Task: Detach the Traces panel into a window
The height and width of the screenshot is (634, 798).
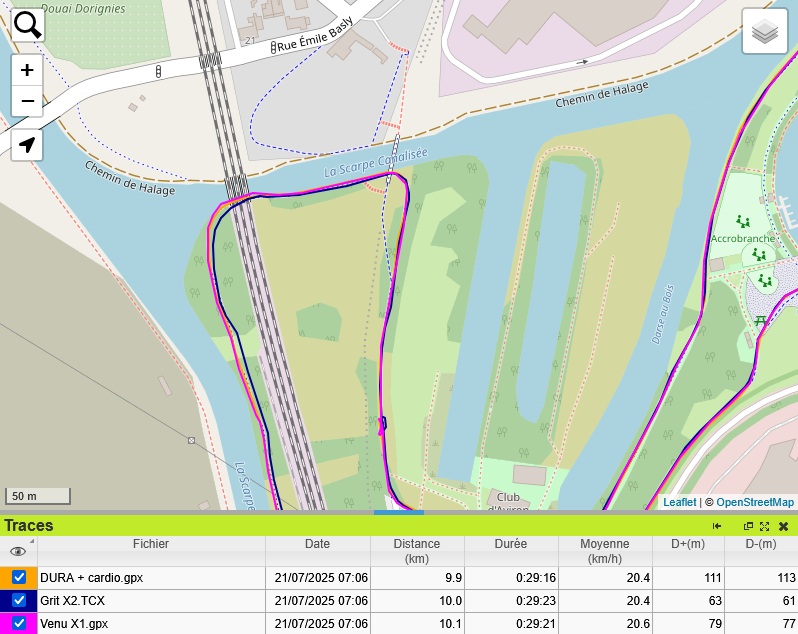Action: point(748,526)
